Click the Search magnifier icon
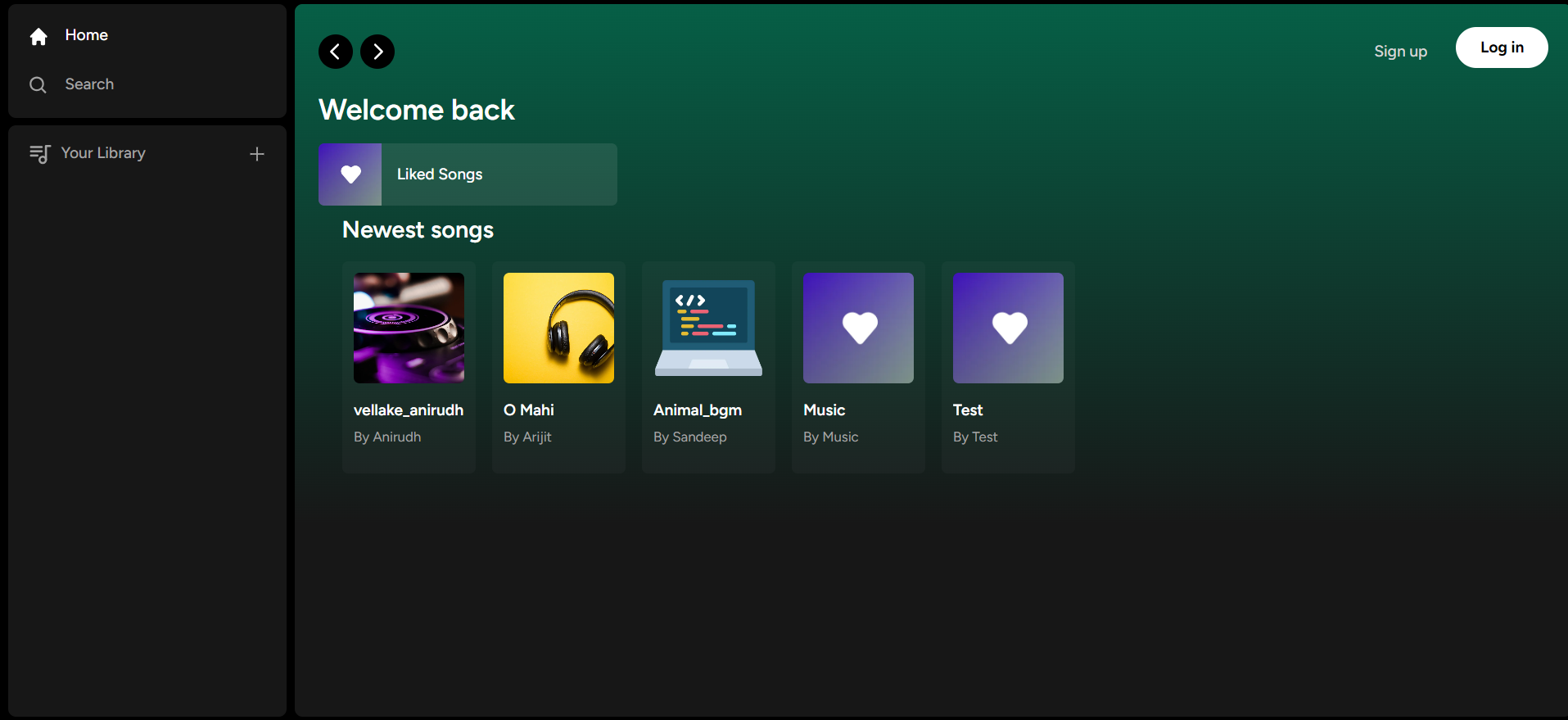 [x=38, y=84]
